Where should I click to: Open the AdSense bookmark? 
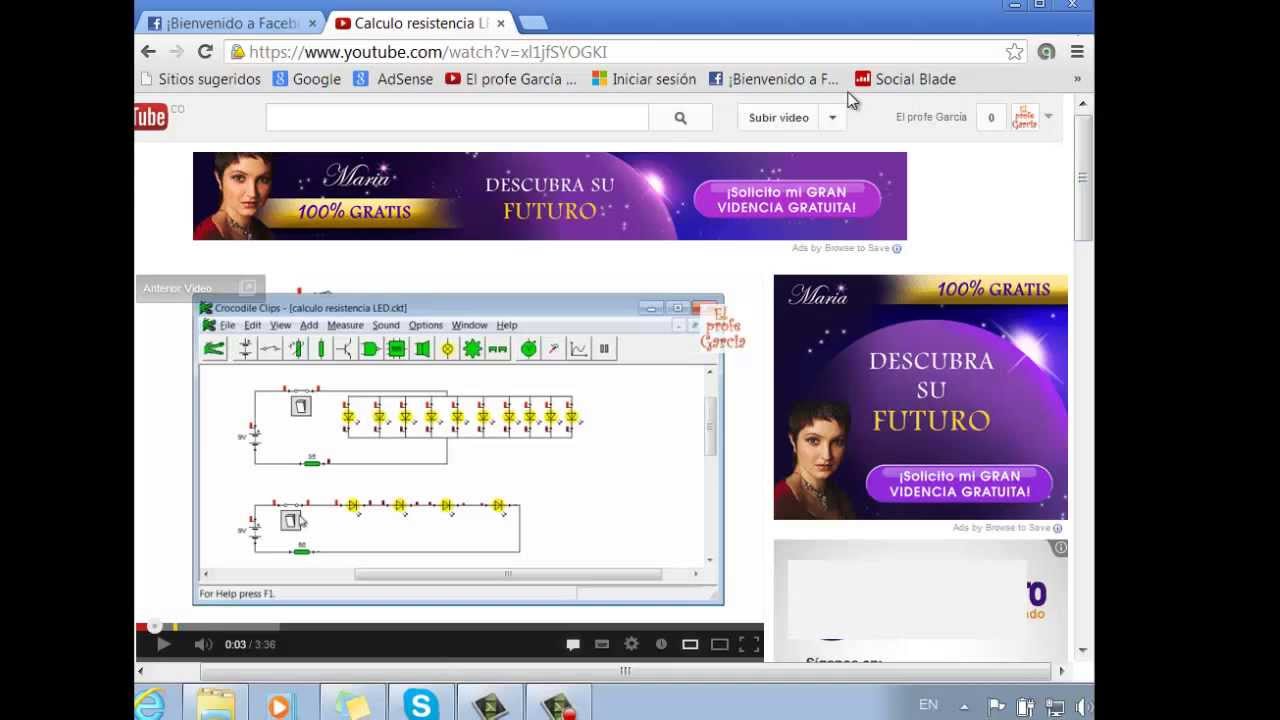click(393, 79)
